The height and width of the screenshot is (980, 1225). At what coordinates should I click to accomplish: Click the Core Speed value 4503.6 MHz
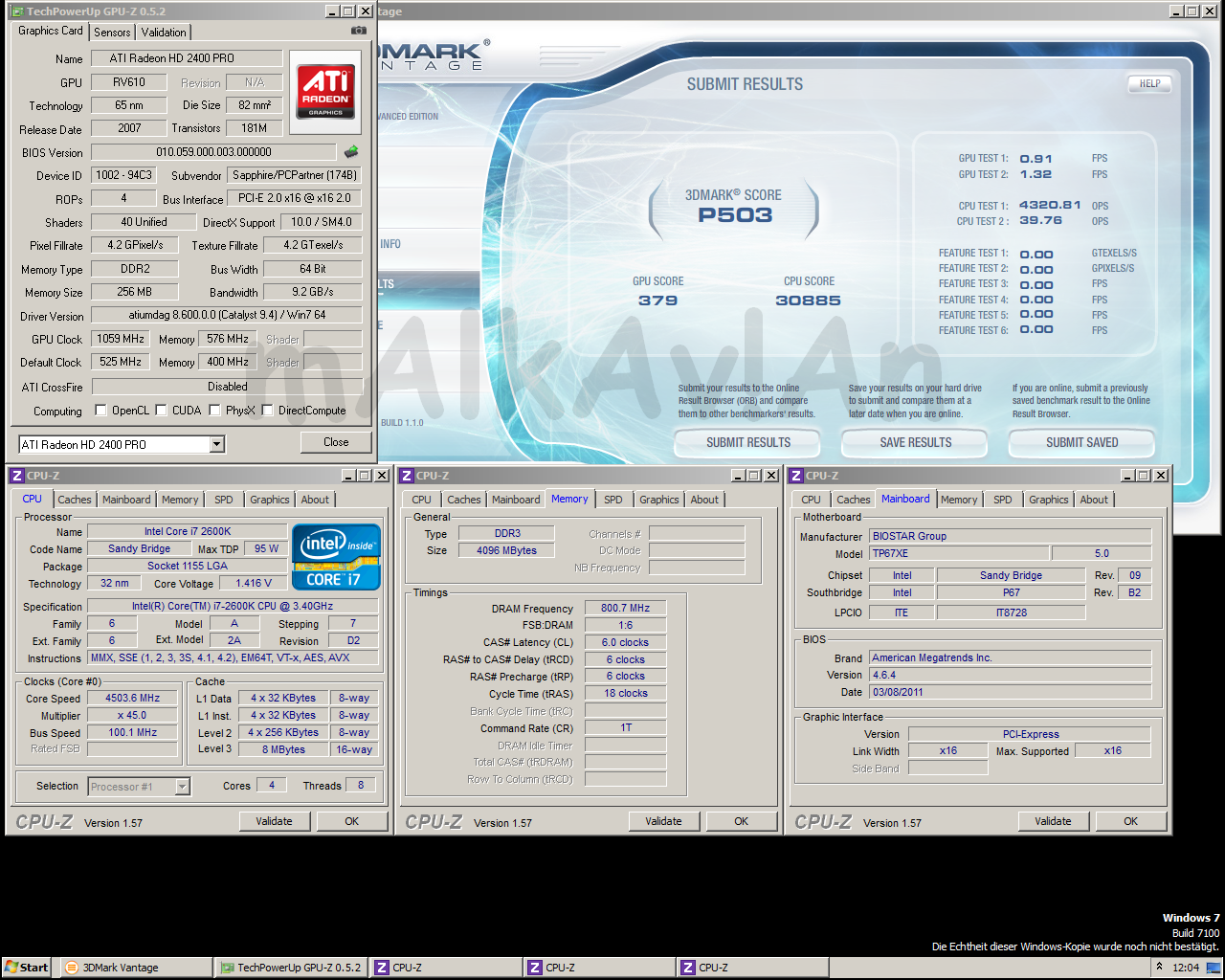pyautogui.click(x=132, y=698)
